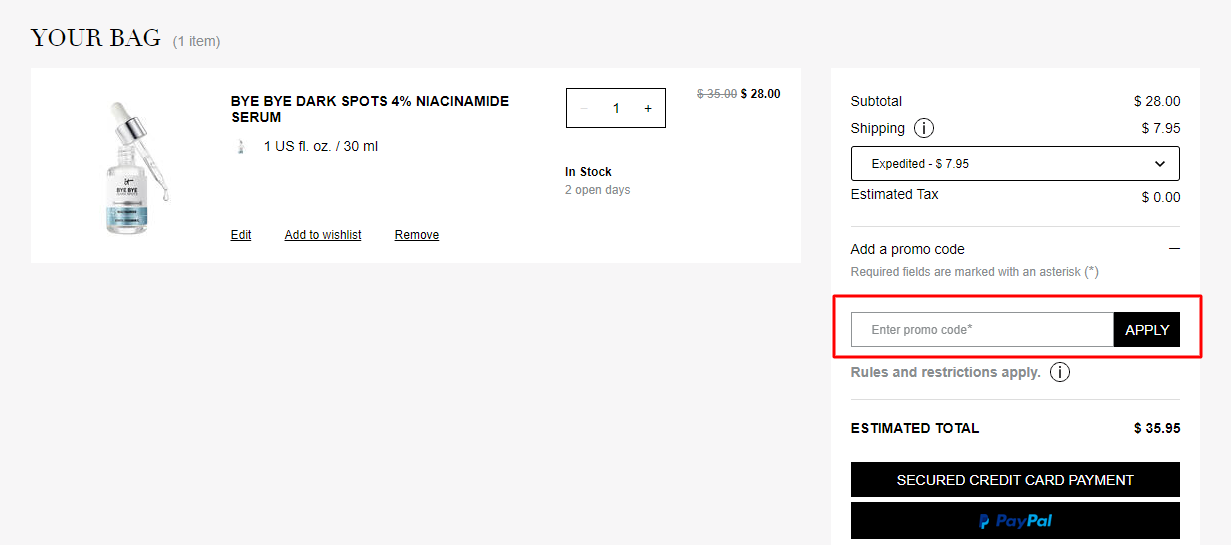The image size is (1231, 545).
Task: Click the In Stock status text
Action: point(588,172)
